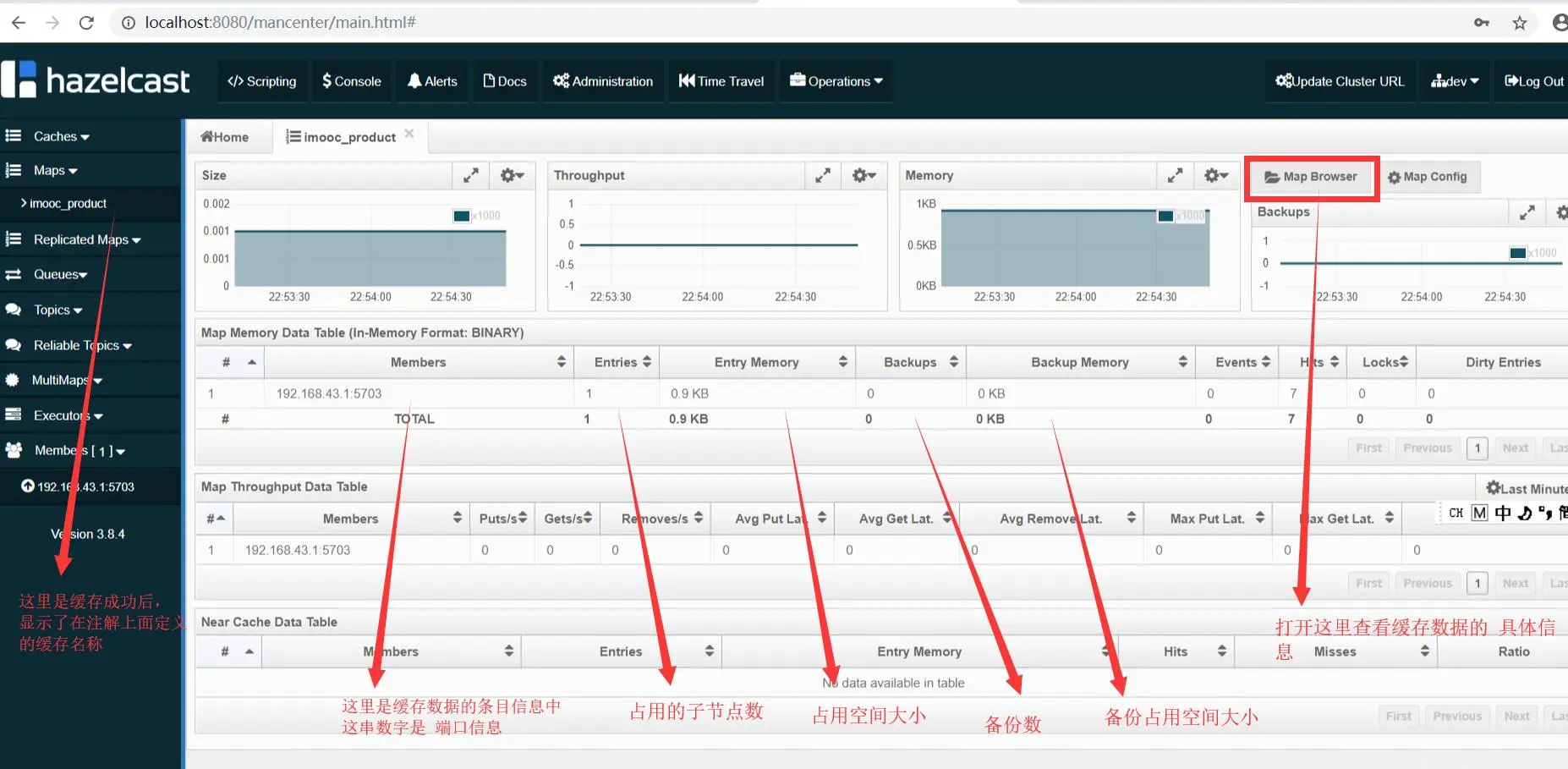Click Update Cluster URL button
The height and width of the screenshot is (769, 1568).
(1340, 81)
